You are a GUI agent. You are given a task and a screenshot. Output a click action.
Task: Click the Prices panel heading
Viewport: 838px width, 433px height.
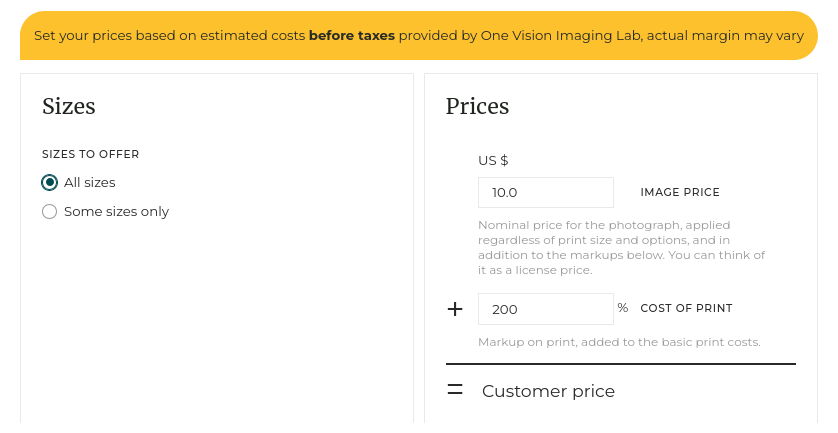[477, 106]
